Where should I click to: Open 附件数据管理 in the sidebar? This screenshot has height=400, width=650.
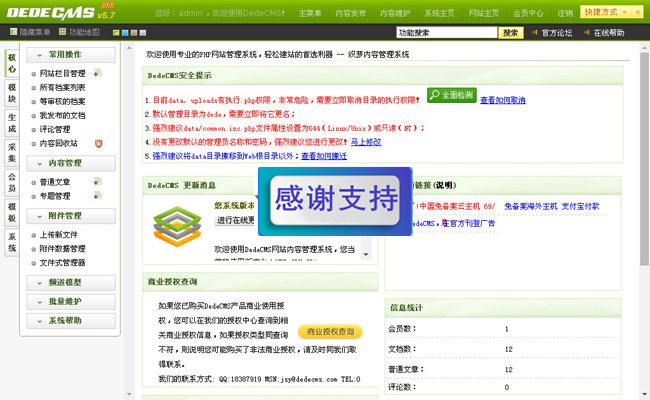[62, 249]
